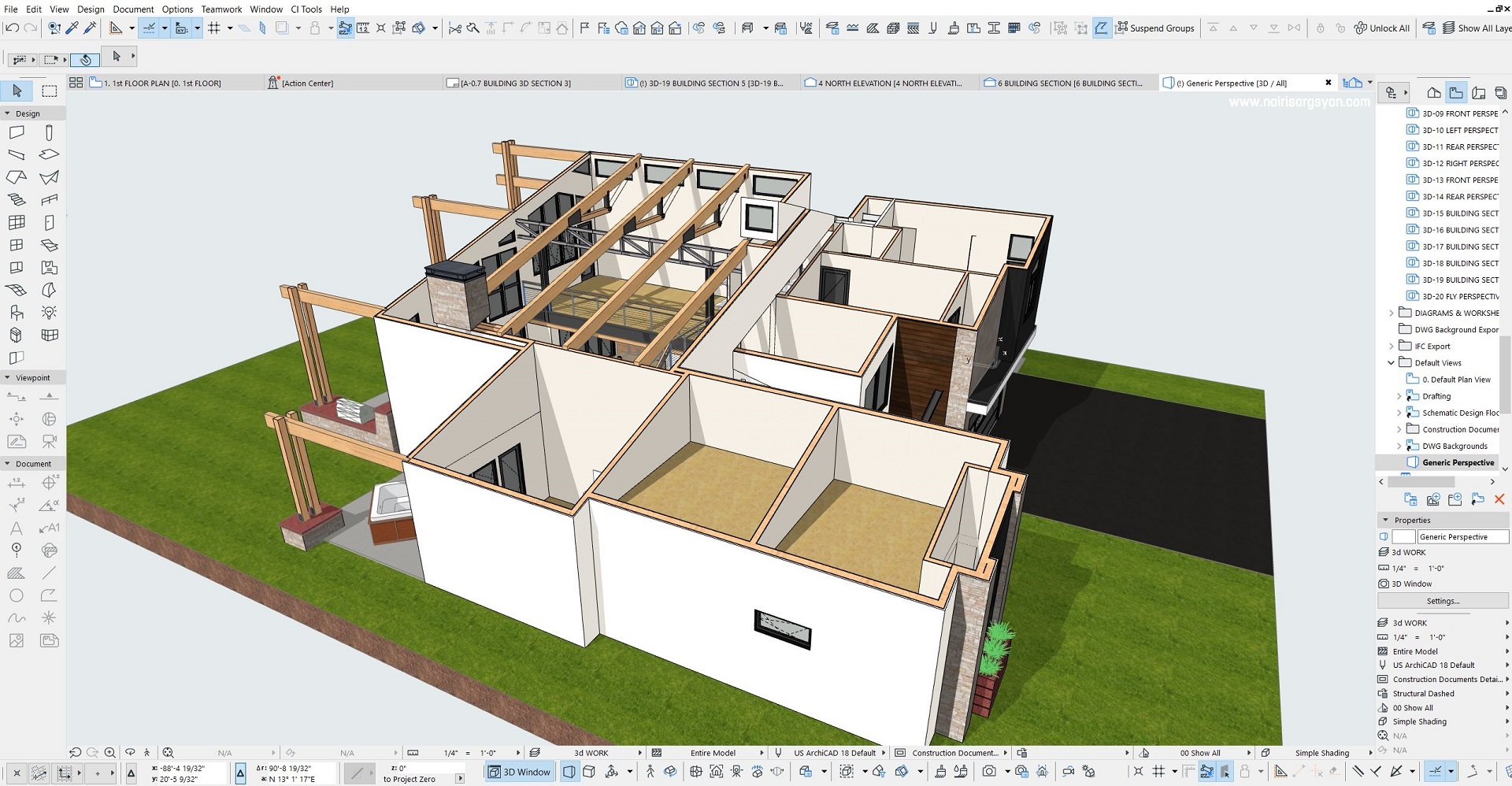
Task: Click the Unlock All button
Action: pyautogui.click(x=1382, y=28)
